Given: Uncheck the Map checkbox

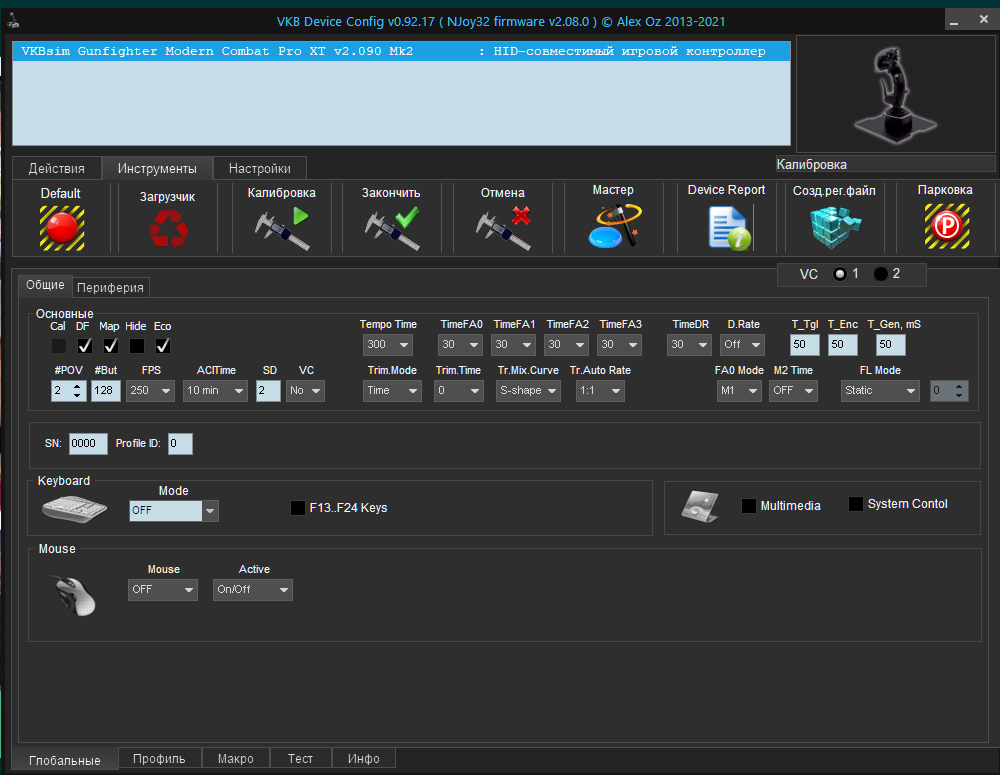Looking at the screenshot, I should (111, 346).
